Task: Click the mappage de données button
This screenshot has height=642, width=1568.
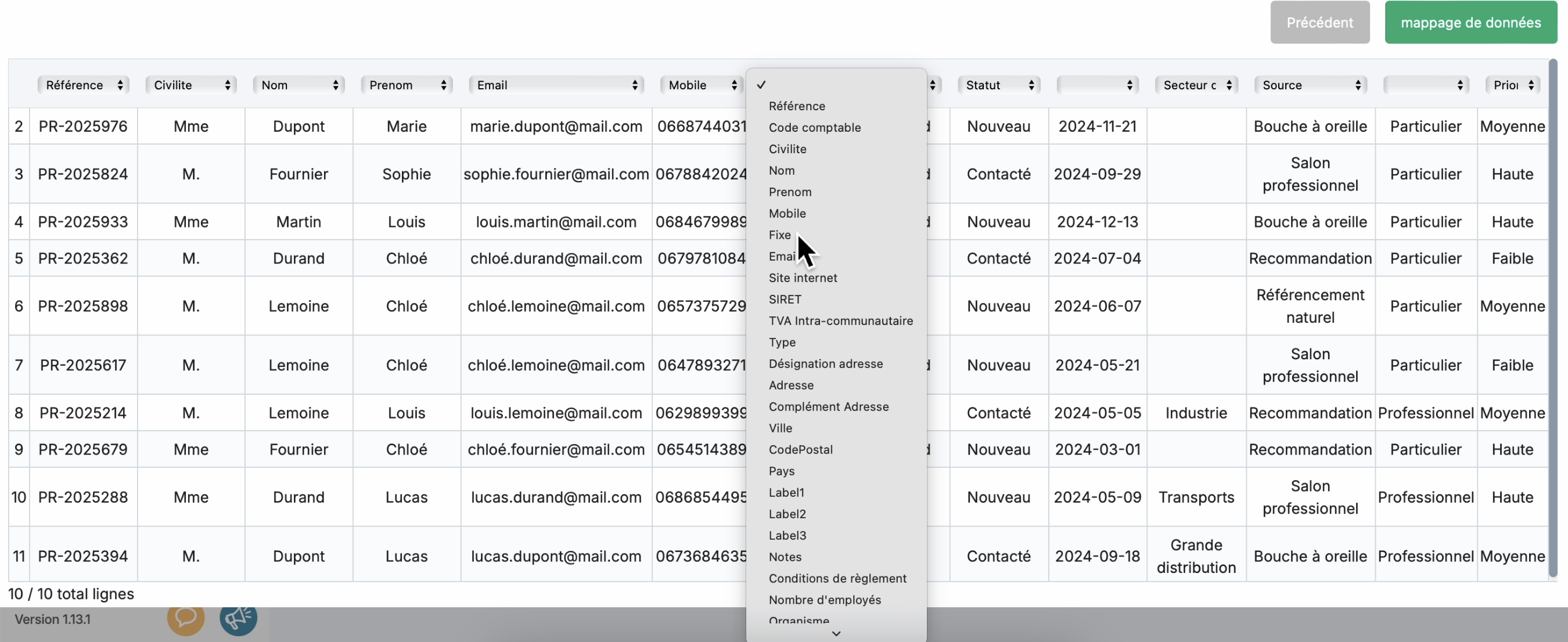Action: (1470, 23)
